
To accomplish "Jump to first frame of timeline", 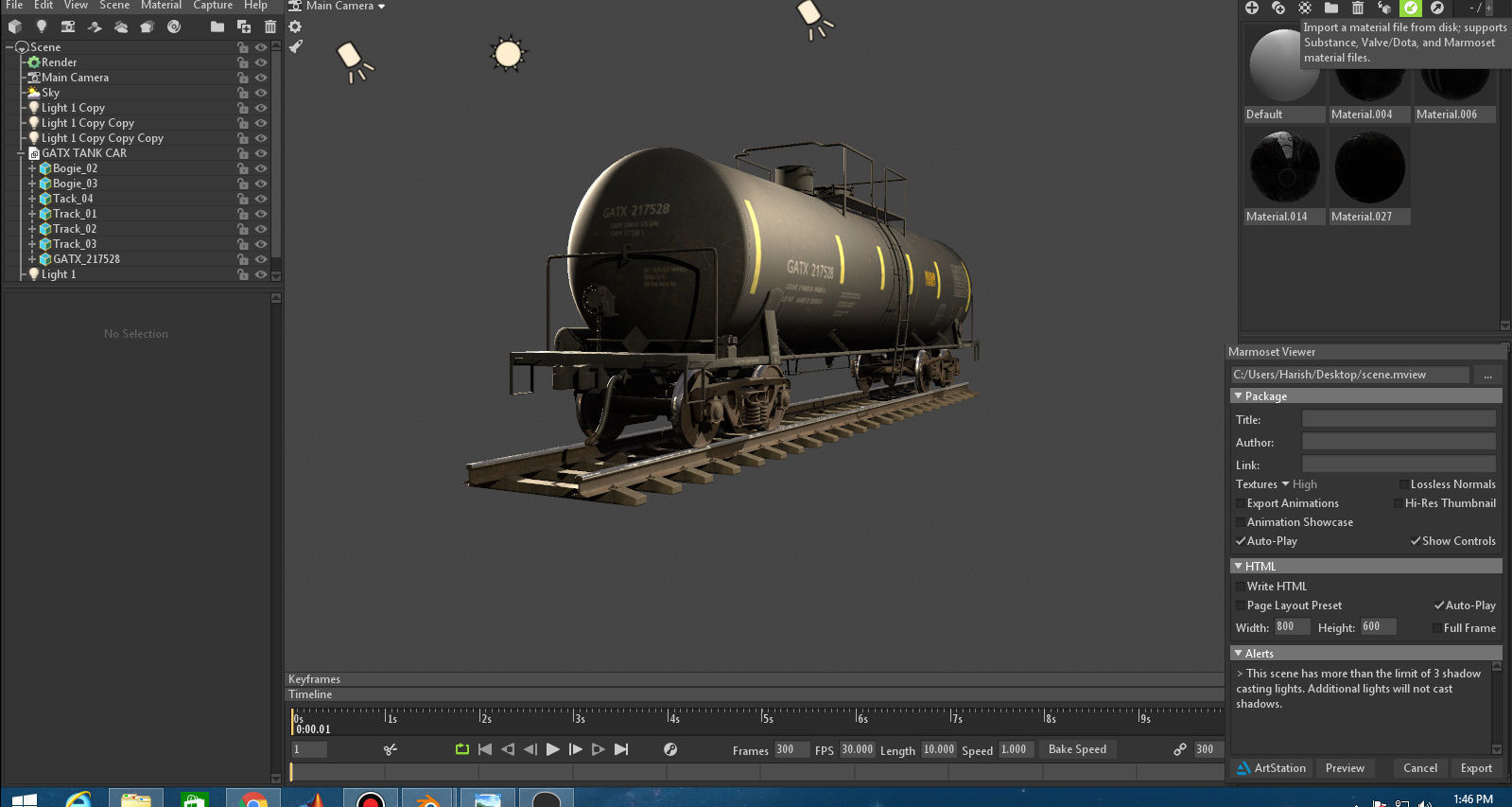I will (x=485, y=749).
